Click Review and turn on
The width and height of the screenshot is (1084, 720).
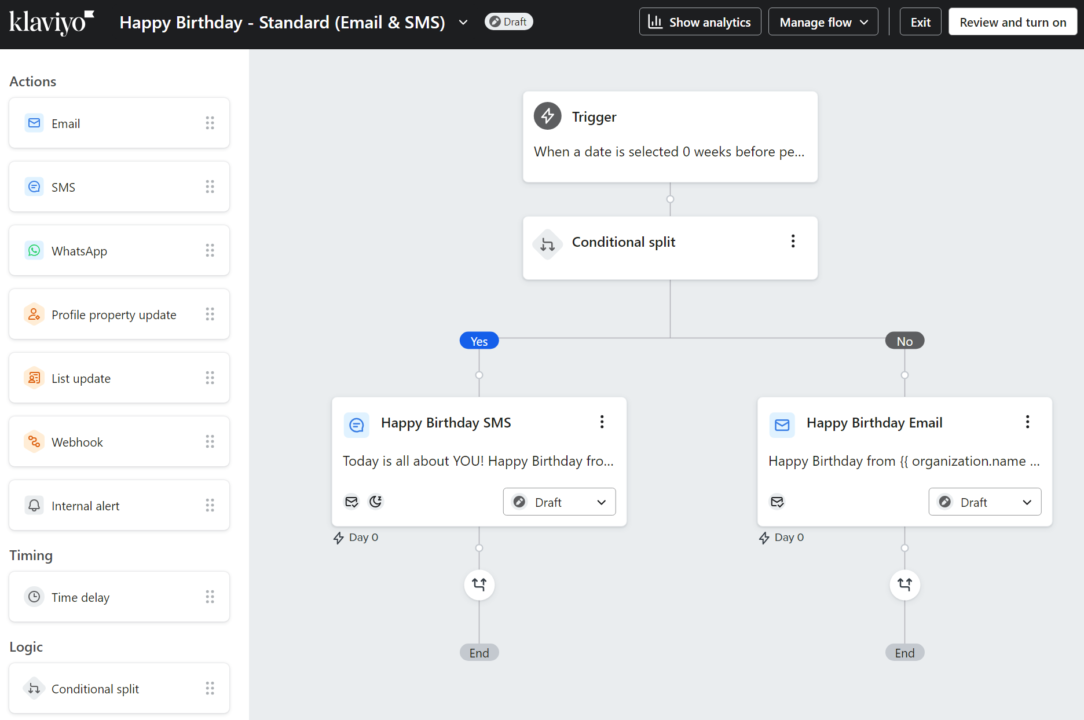coord(1012,21)
